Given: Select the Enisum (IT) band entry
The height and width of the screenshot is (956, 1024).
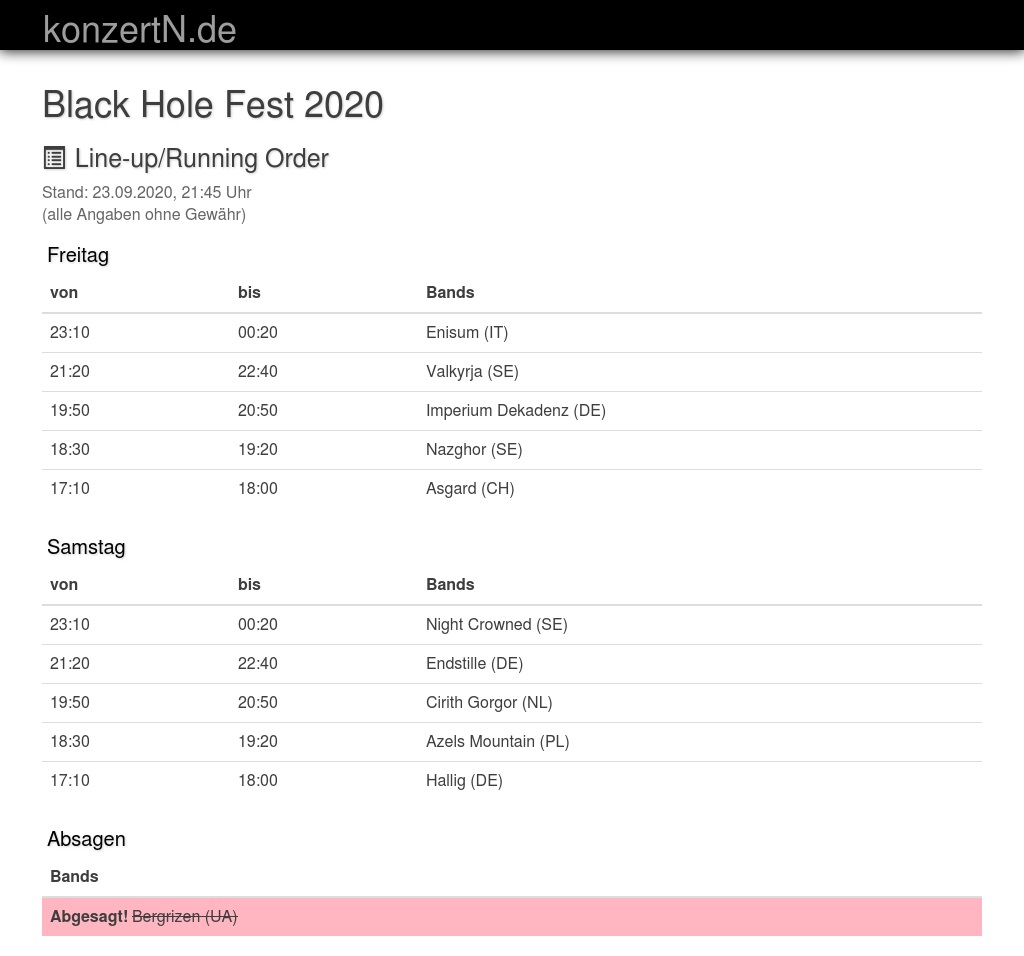Looking at the screenshot, I should coord(467,333).
